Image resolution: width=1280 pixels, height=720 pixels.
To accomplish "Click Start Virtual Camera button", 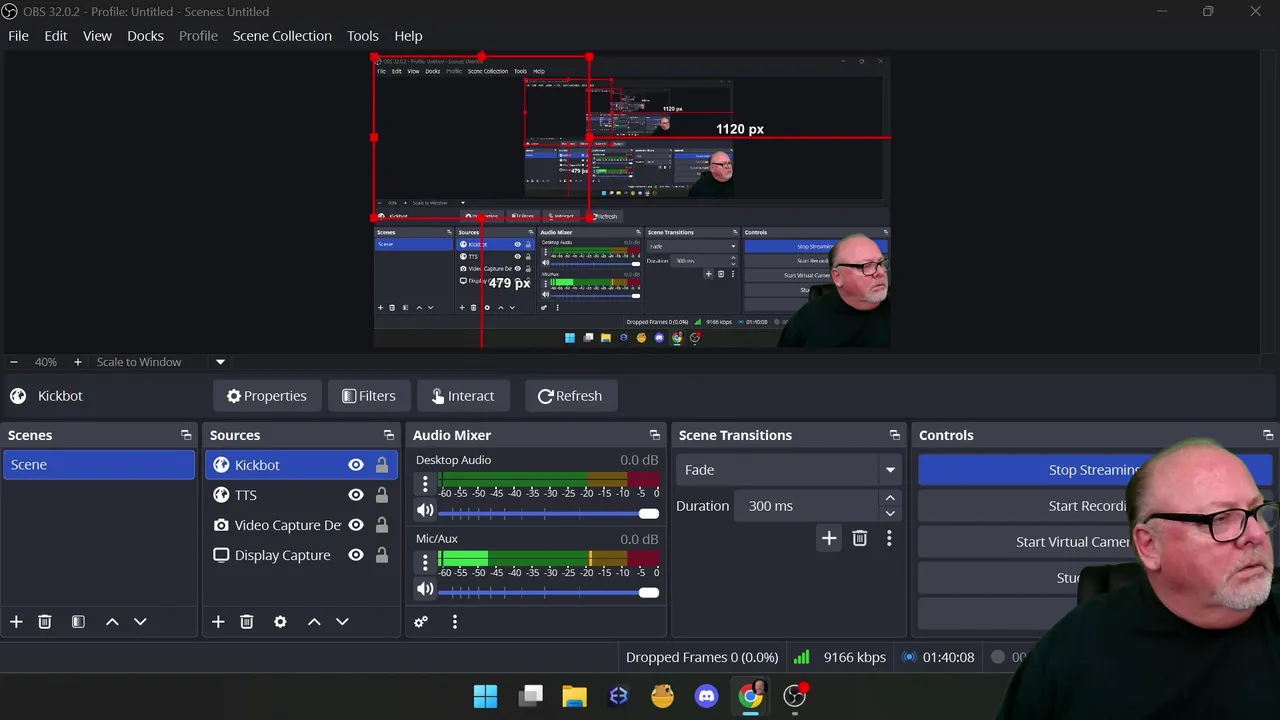I will click(1095, 542).
